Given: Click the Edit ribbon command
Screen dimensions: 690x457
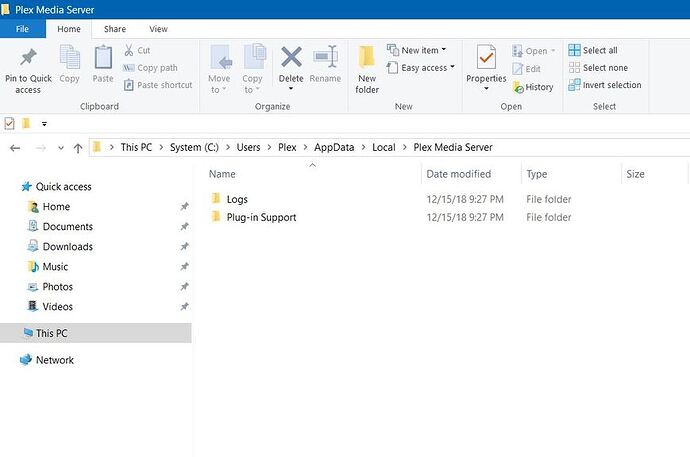Looking at the screenshot, I should pos(526,69).
